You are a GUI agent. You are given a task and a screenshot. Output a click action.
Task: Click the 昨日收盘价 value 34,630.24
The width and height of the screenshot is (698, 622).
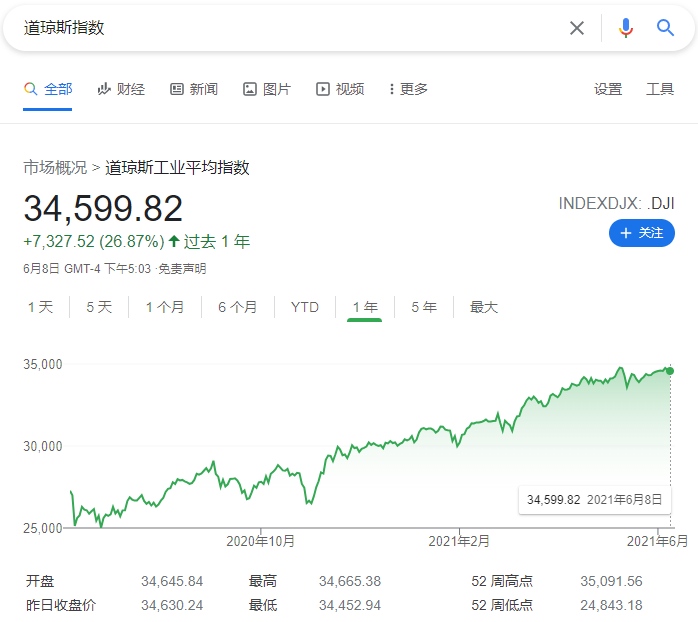(172, 605)
